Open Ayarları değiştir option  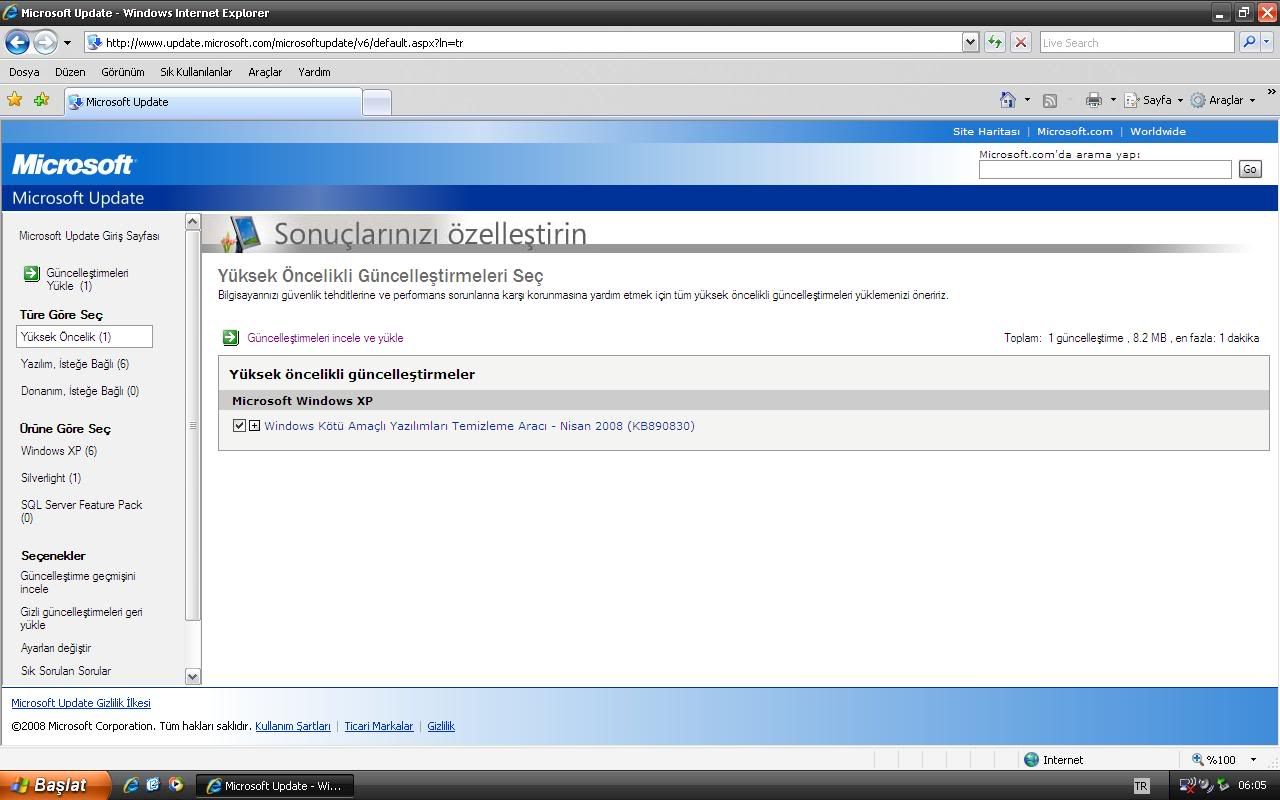(x=56, y=648)
